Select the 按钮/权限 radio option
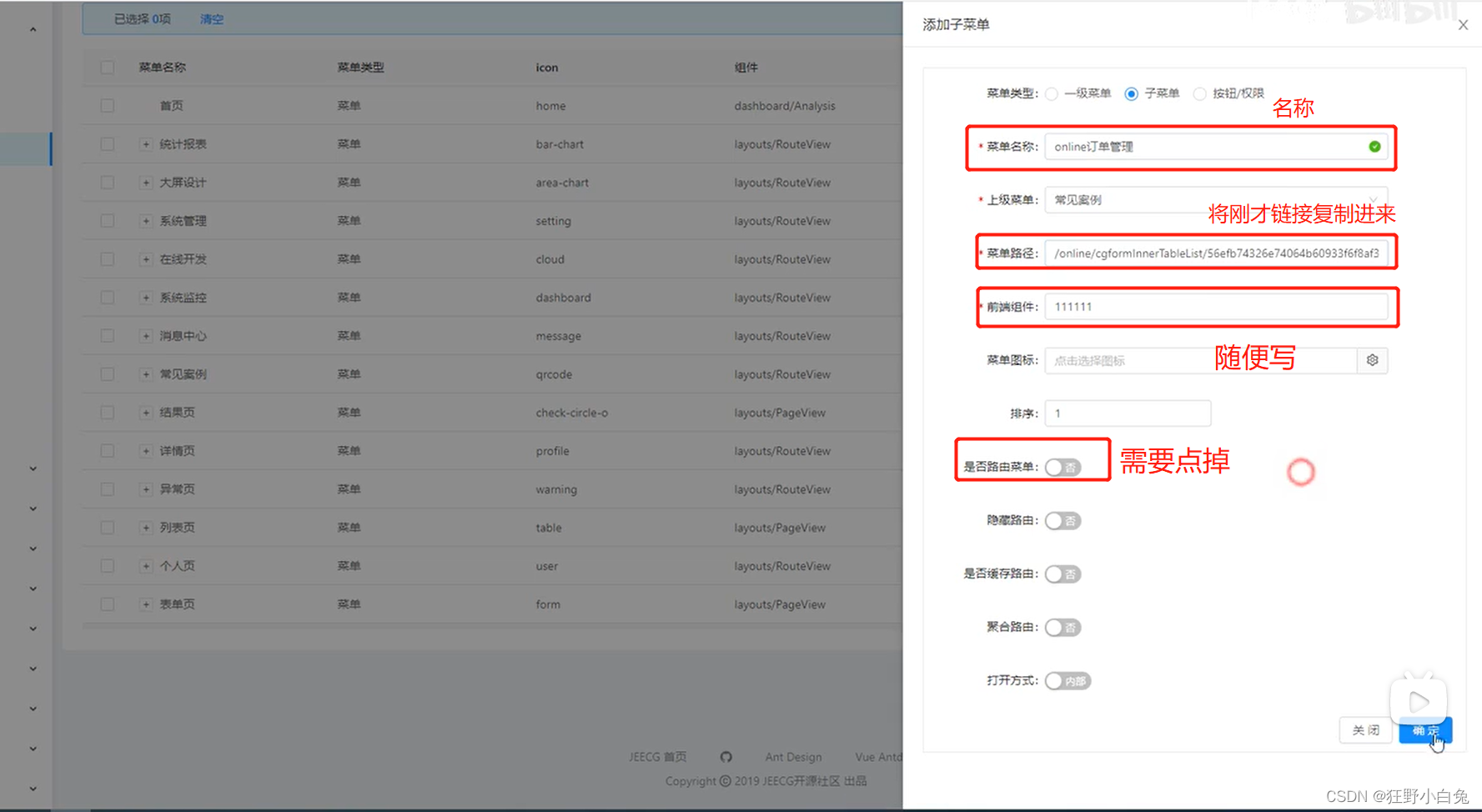1482x812 pixels. click(x=1199, y=94)
